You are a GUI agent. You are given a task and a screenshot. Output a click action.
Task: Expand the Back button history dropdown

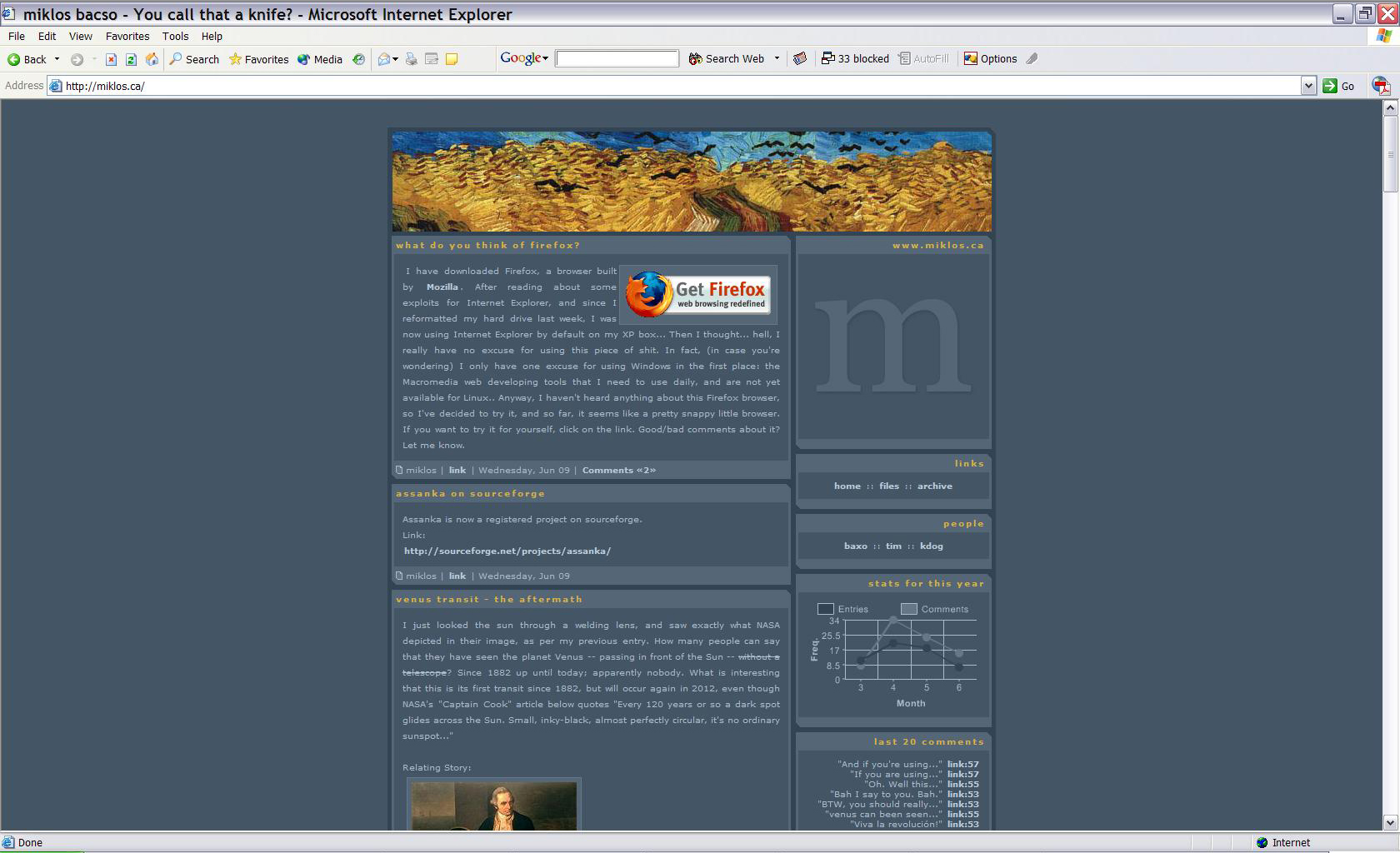(57, 59)
